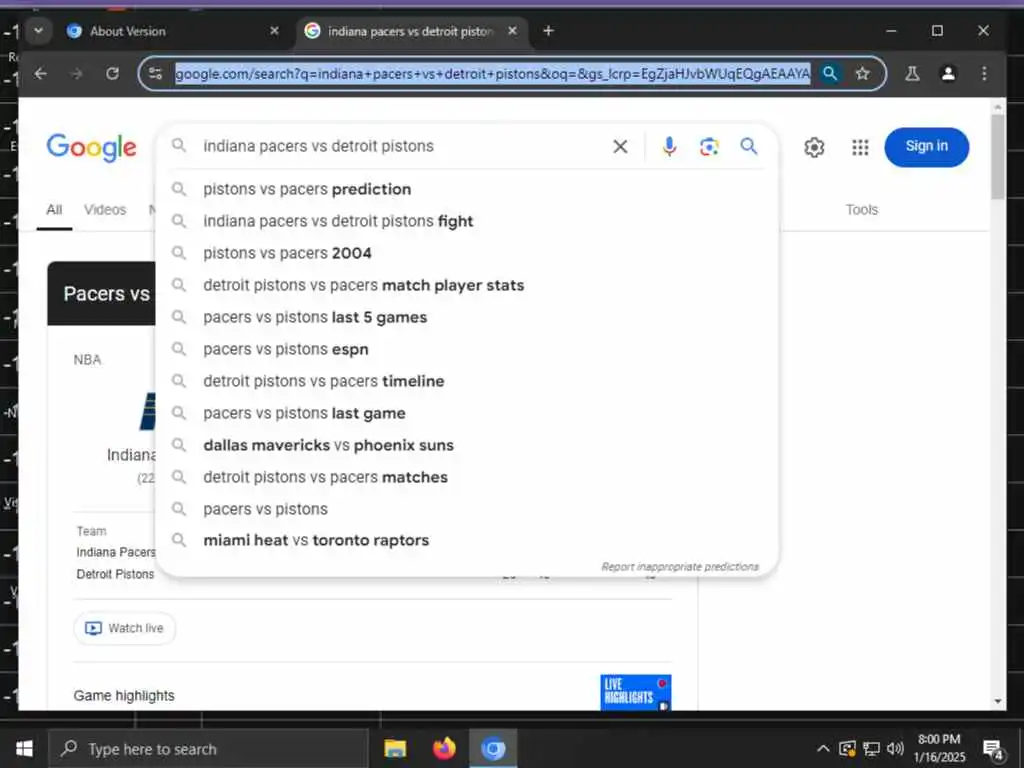Open the taskbar clock showing 8:00 PM
1024x768 pixels.
coord(939,748)
